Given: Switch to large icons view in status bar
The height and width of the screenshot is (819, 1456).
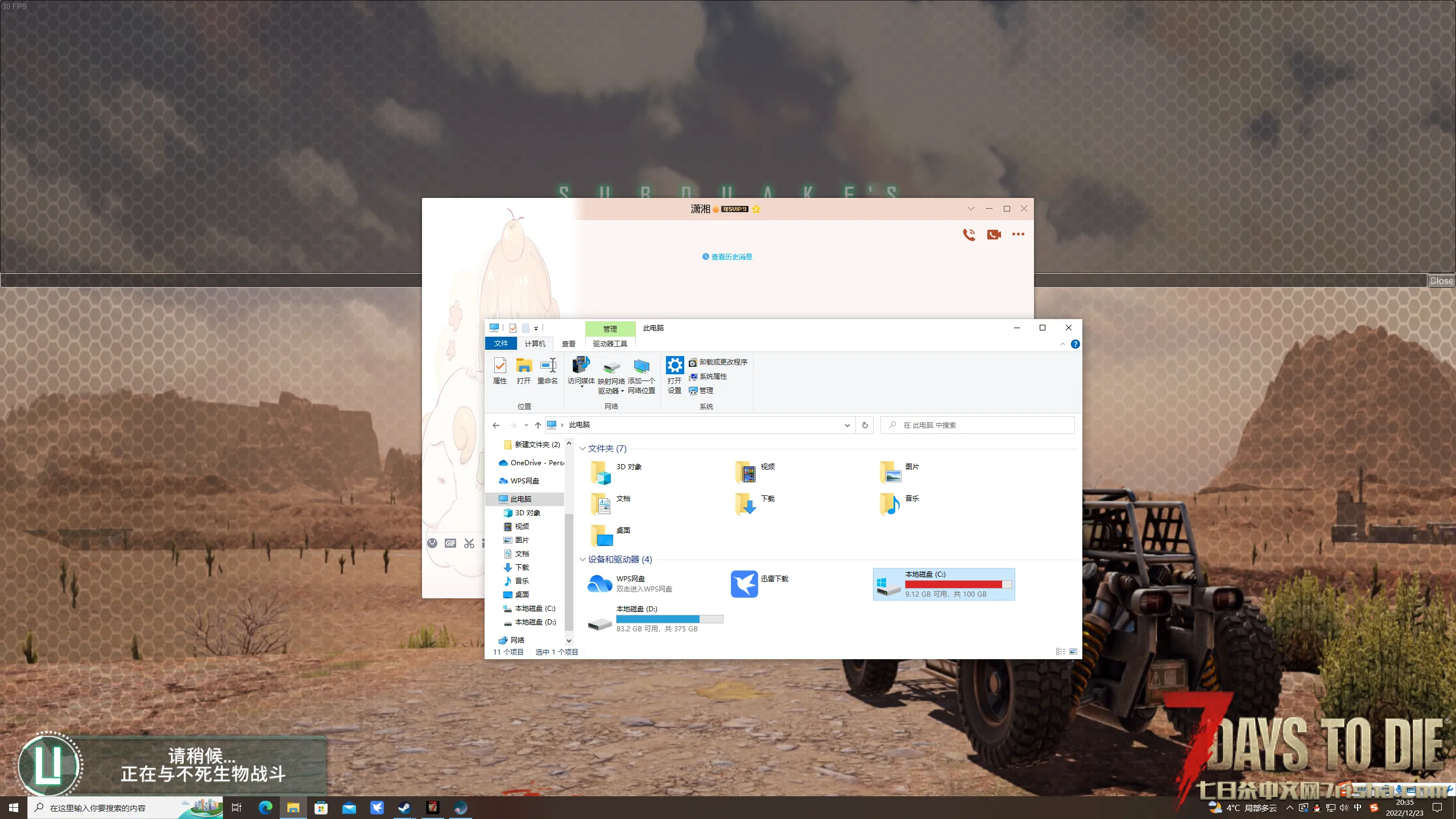Looking at the screenshot, I should point(1073,652).
